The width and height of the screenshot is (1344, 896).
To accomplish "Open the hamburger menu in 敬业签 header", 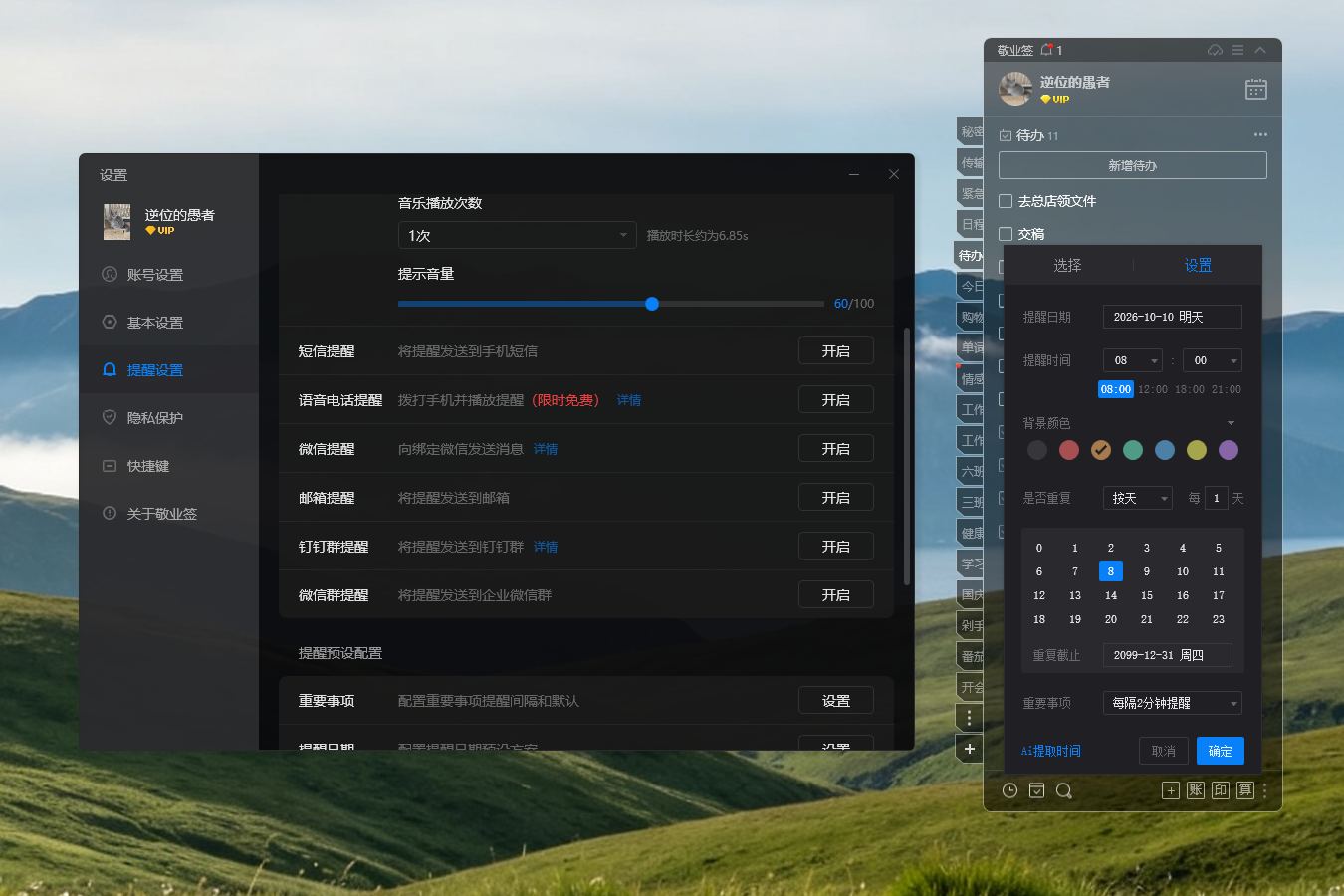I will [x=1237, y=50].
